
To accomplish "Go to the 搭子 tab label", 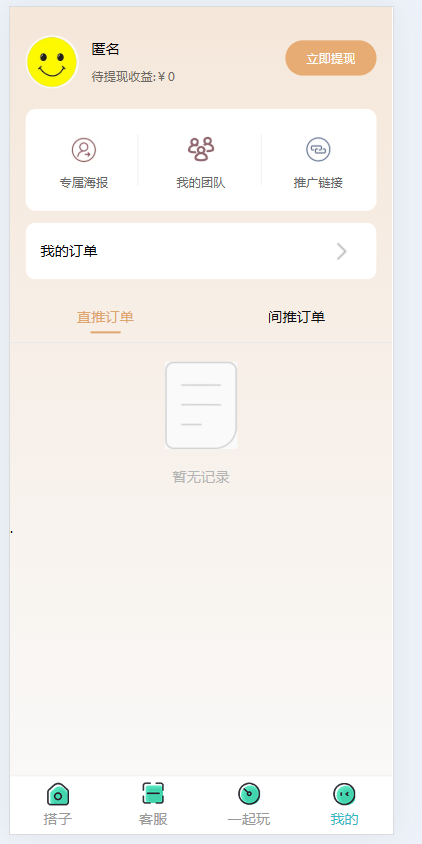I will tap(58, 819).
